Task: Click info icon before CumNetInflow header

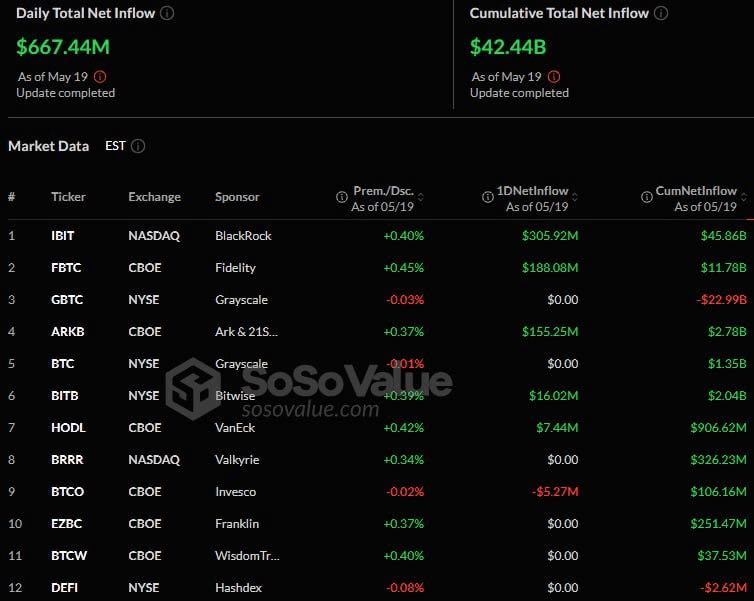Action: (647, 196)
